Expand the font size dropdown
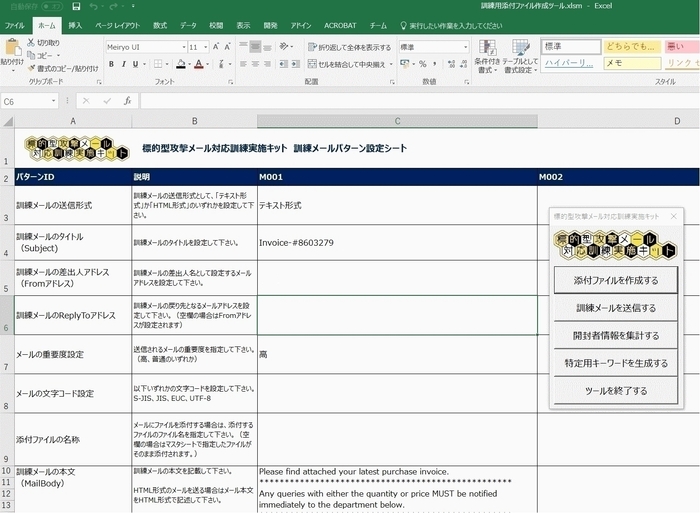Viewport: 700px width, 513px height. (x=206, y=47)
